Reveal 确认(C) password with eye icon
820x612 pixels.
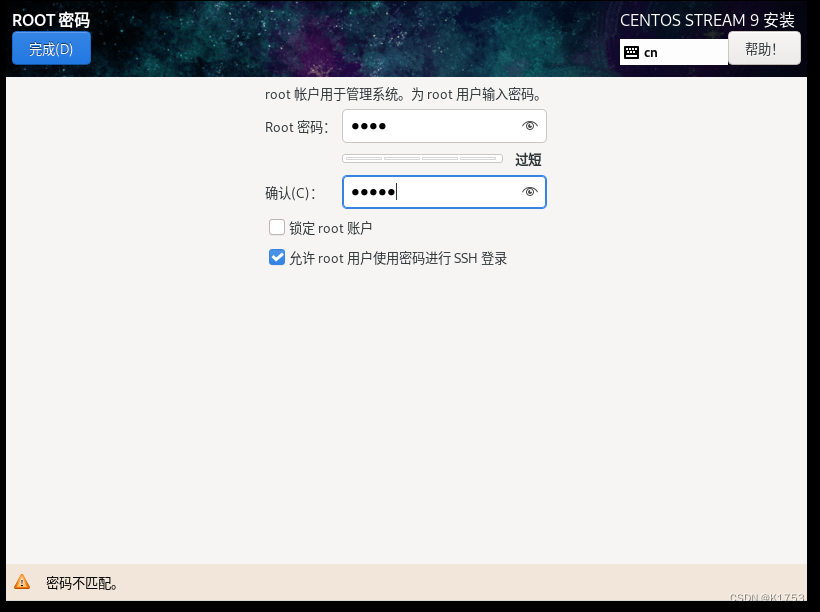point(529,192)
